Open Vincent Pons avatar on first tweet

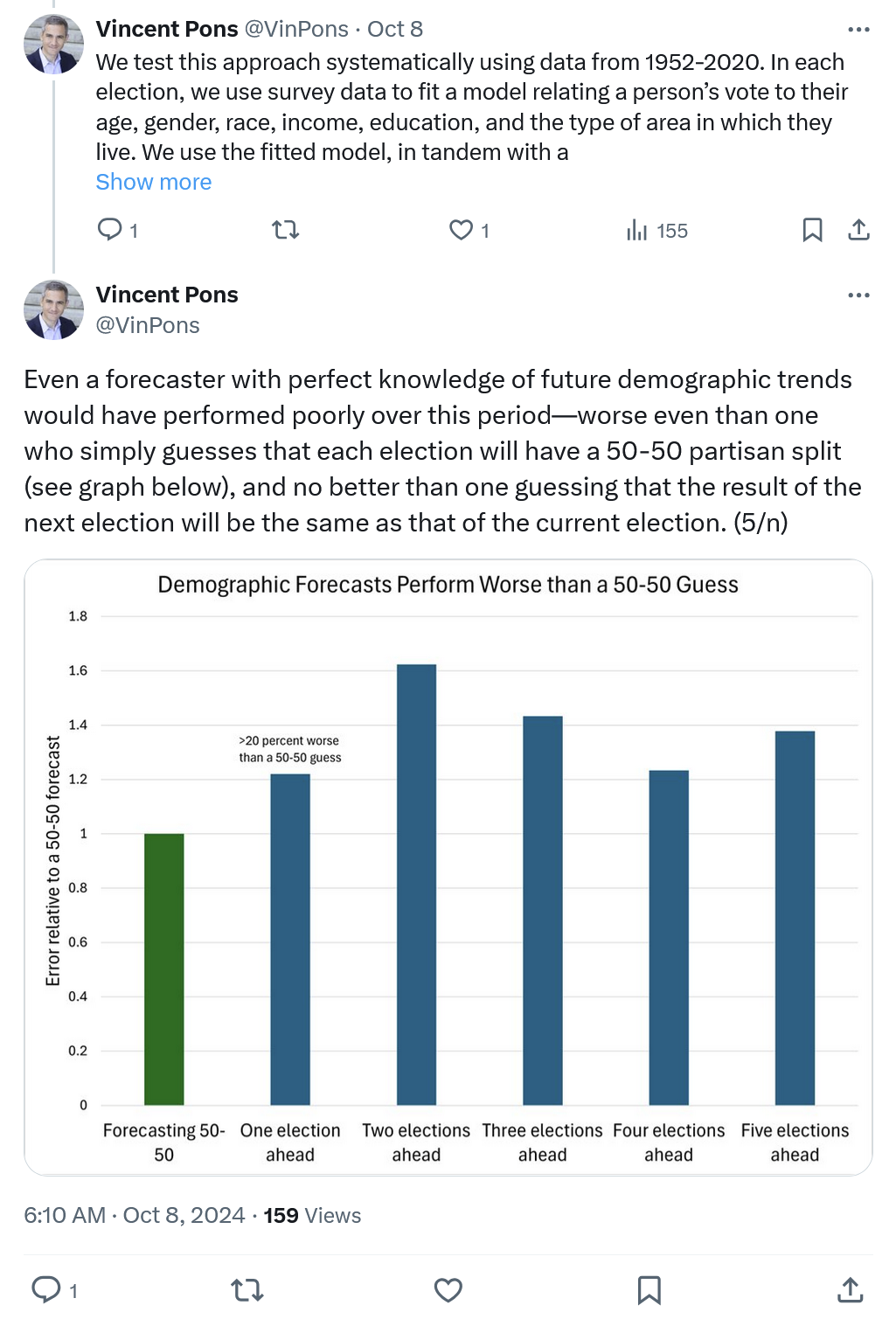(x=53, y=44)
